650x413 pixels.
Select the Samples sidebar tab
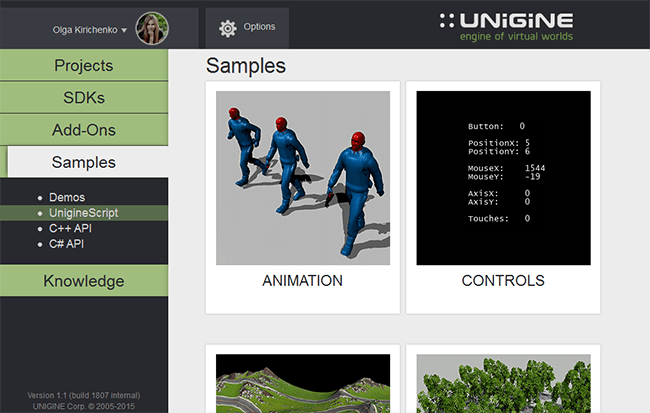pos(84,162)
